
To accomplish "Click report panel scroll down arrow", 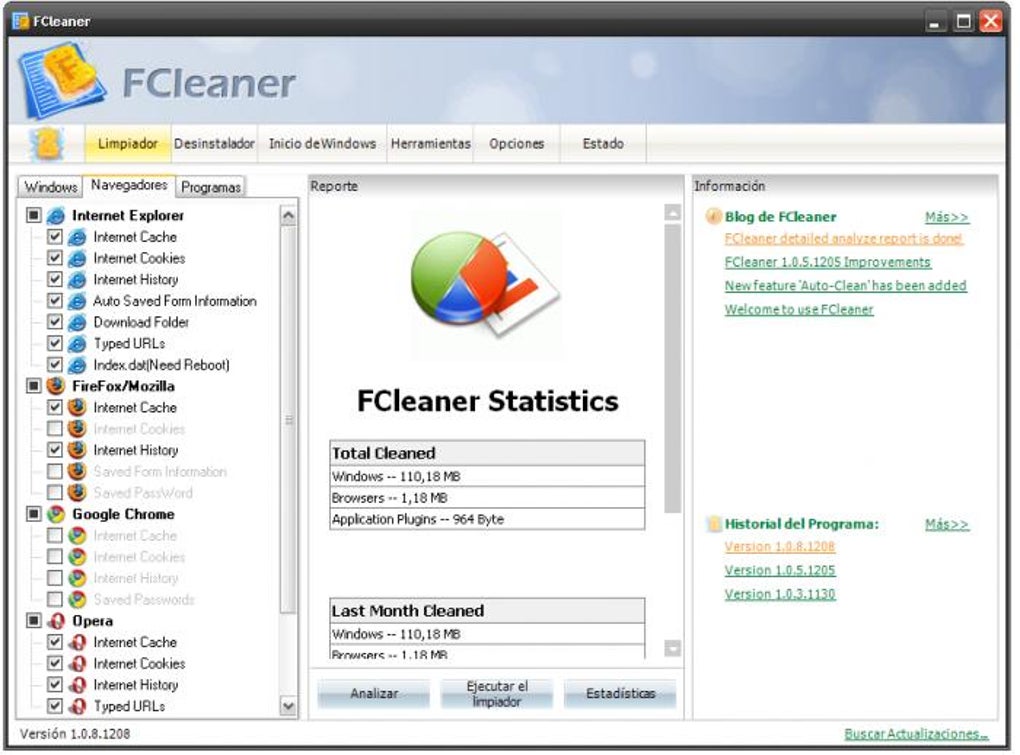I will (673, 648).
